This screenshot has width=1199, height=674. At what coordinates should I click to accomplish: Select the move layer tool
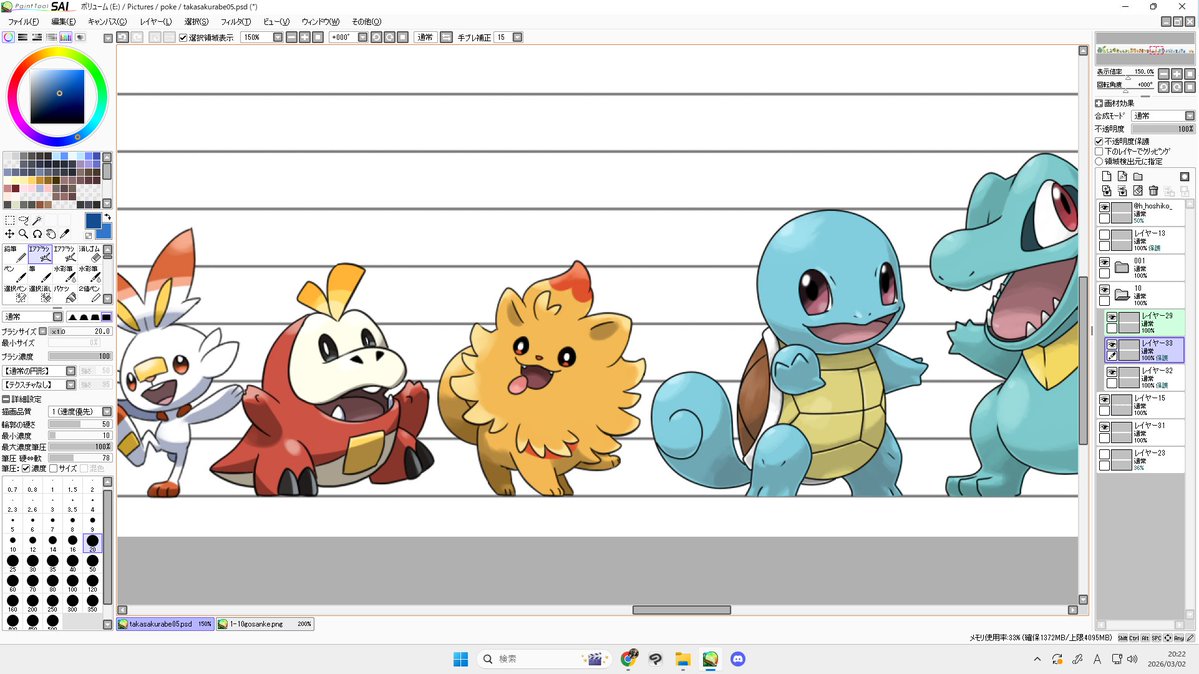pos(10,234)
